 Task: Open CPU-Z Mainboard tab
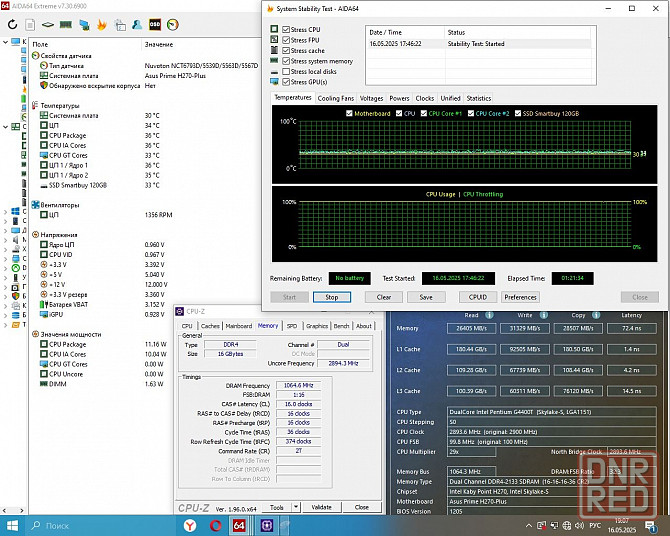(x=239, y=326)
